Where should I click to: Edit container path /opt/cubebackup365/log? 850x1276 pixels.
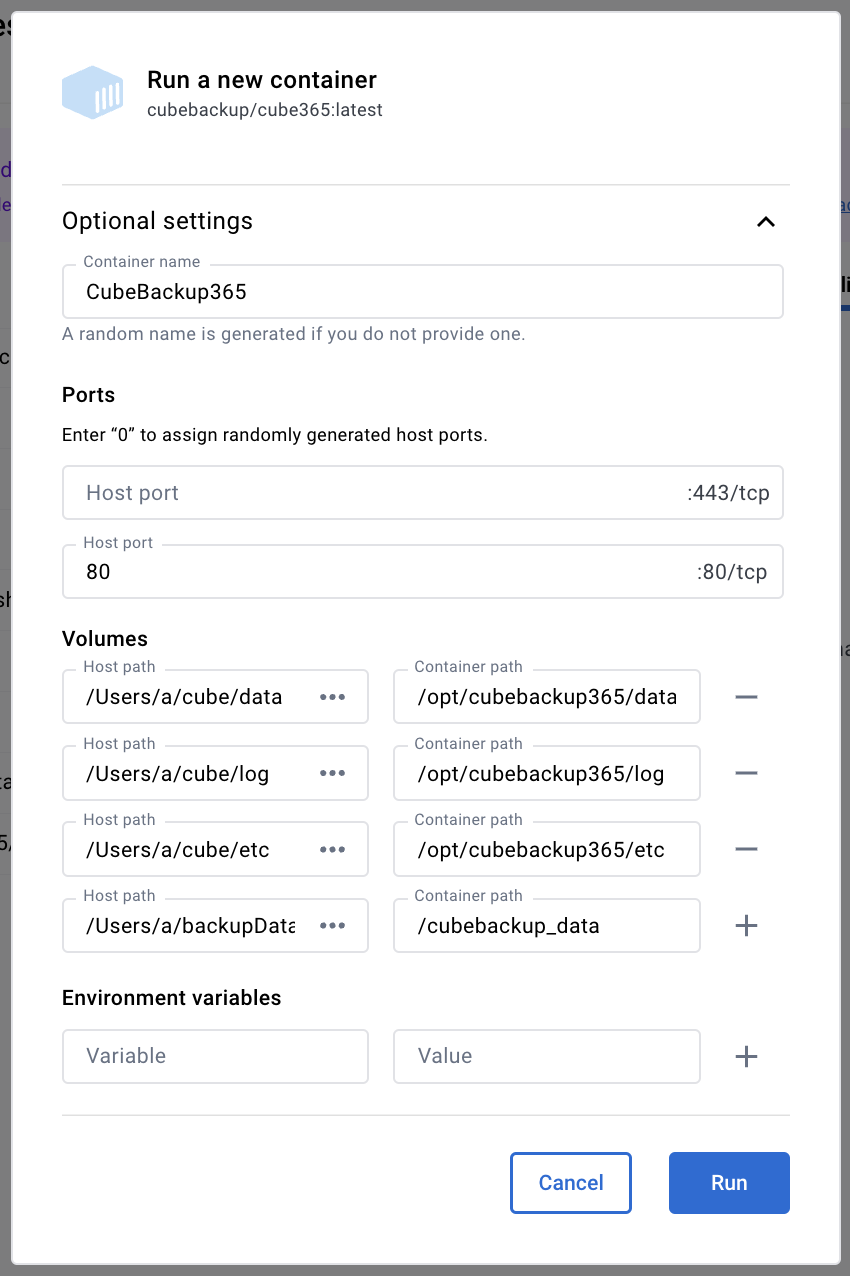pos(546,773)
